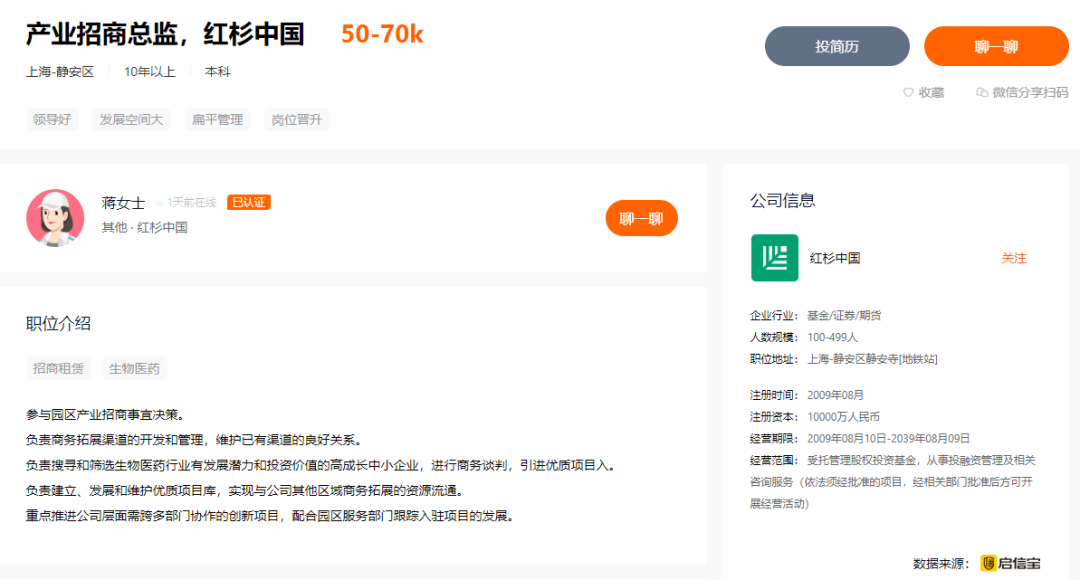Select the 发展空间大 tag

(x=130, y=119)
